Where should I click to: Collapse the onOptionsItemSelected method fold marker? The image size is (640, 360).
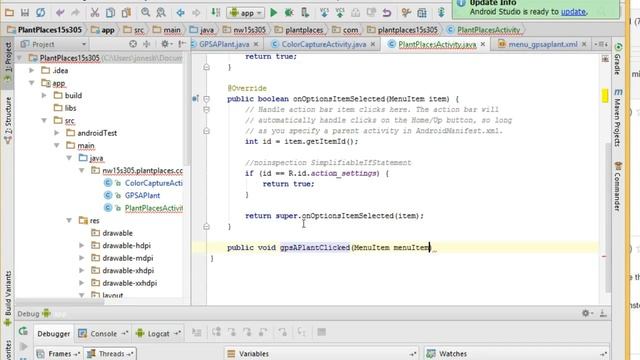(x=207, y=99)
